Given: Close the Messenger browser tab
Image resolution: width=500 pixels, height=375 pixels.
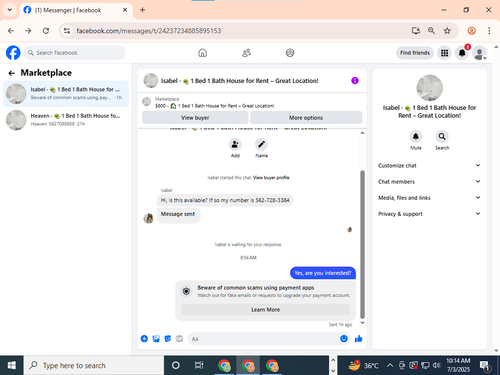Looking at the screenshot, I should pos(125,10).
